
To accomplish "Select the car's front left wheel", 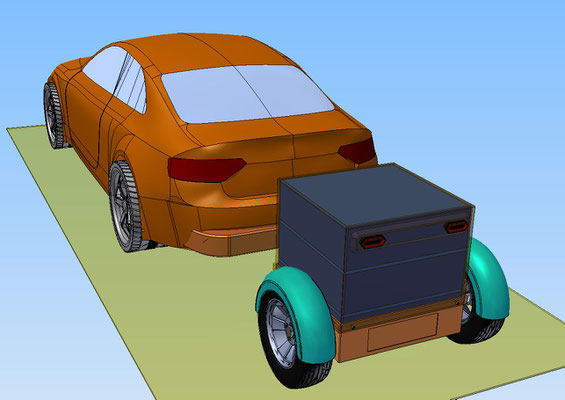I will click(54, 116).
